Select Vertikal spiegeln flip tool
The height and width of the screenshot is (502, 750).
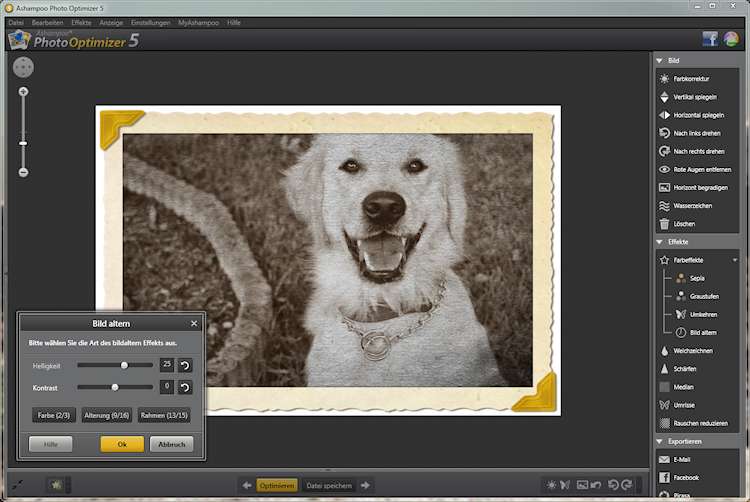click(x=664, y=97)
